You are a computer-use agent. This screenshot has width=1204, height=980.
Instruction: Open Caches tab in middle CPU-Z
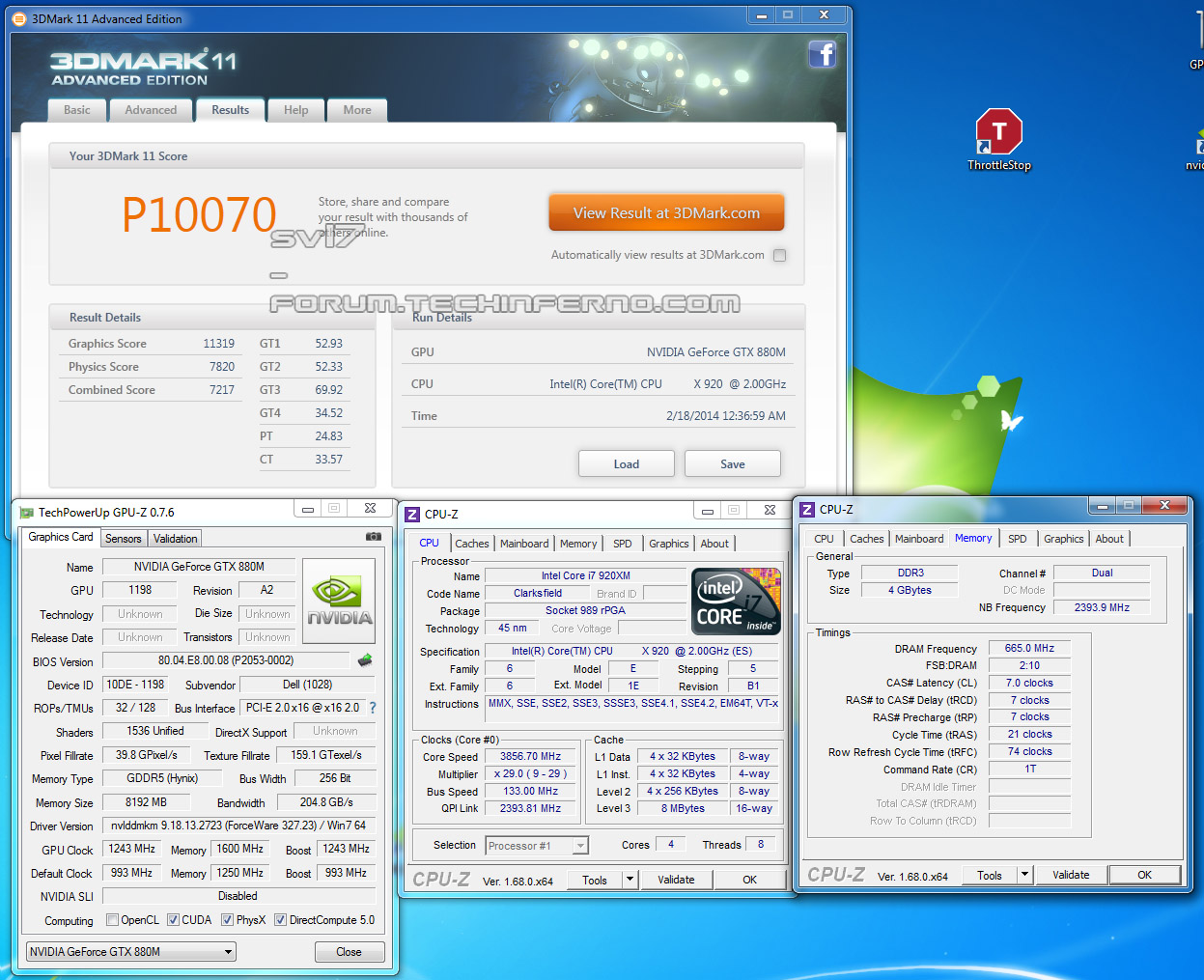coord(472,544)
